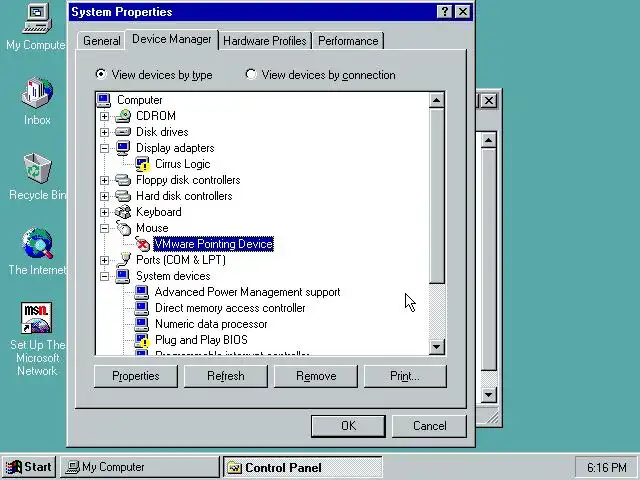Click device list scroll down arrow
640x480 pixels.
click(x=437, y=347)
